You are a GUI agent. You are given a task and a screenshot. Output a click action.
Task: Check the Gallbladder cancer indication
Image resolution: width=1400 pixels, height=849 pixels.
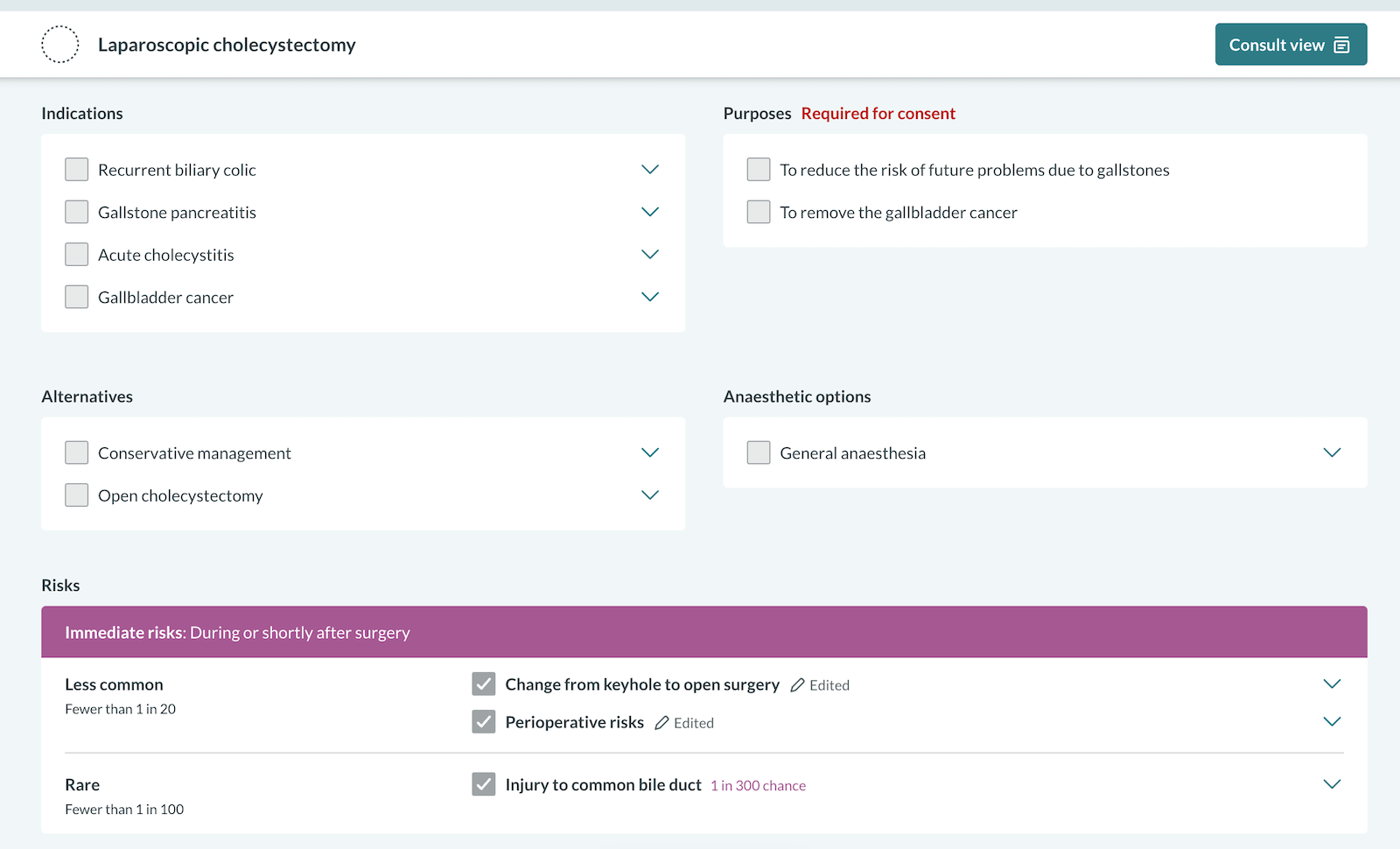(x=76, y=297)
